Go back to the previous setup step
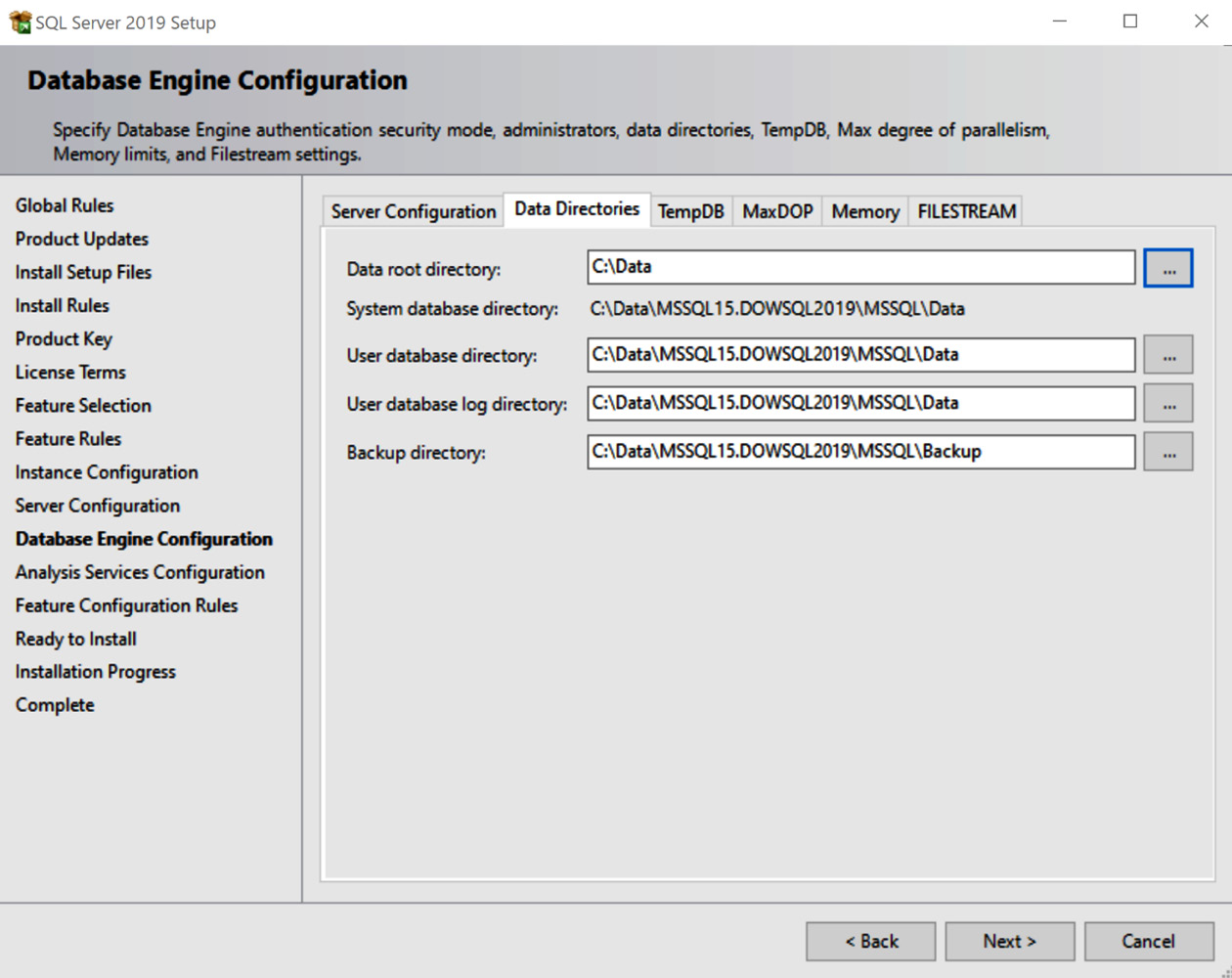 870,941
